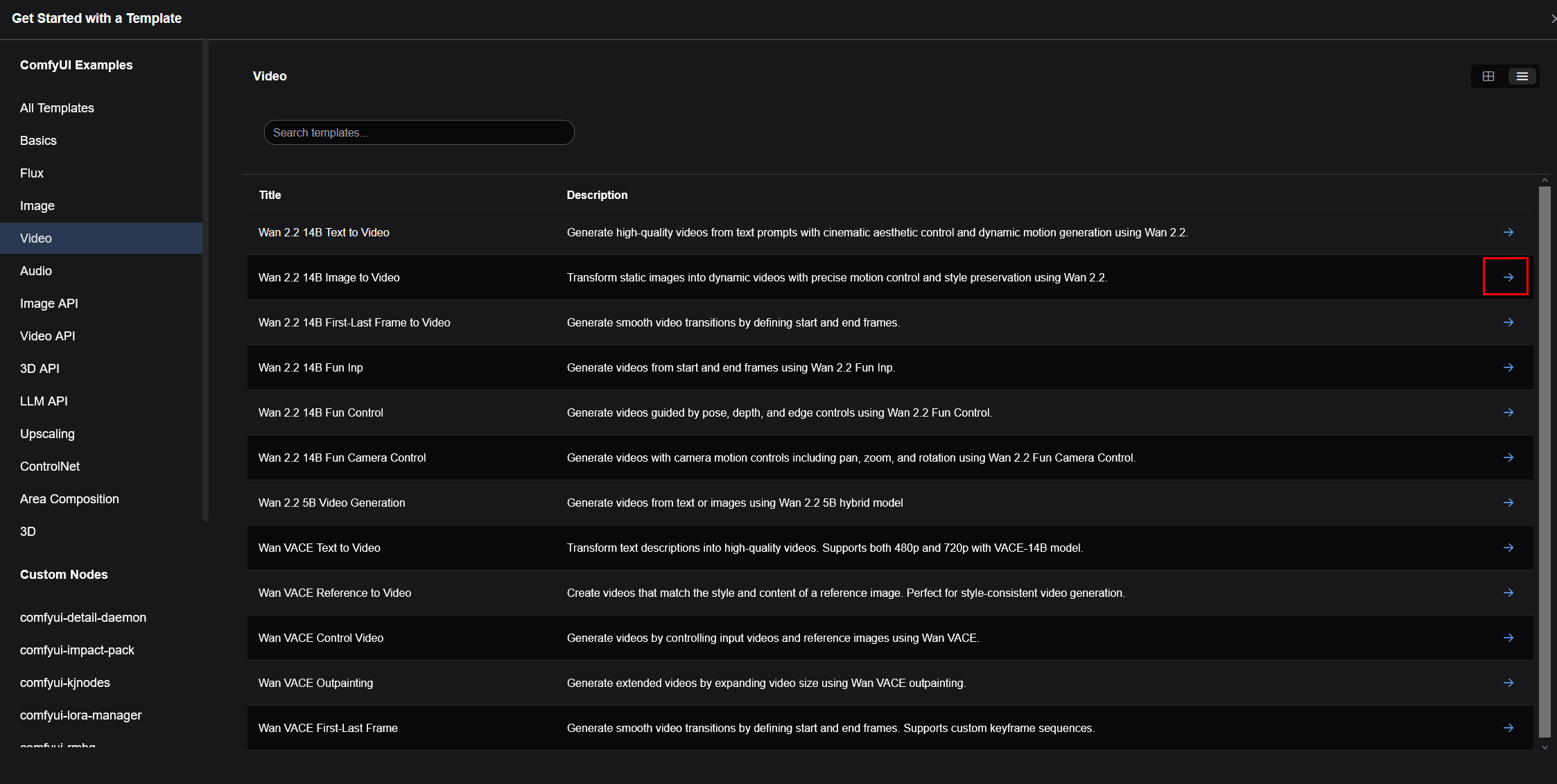Image resolution: width=1557 pixels, height=784 pixels.
Task: Select ControlNet category
Action: coord(101,467)
